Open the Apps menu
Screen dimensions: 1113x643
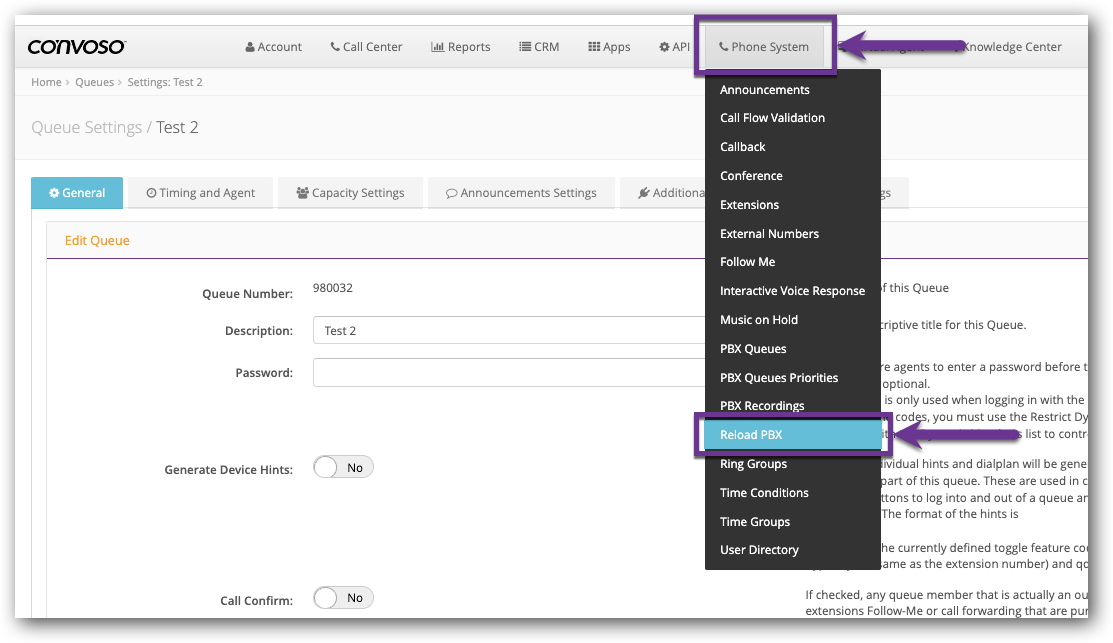(x=608, y=46)
